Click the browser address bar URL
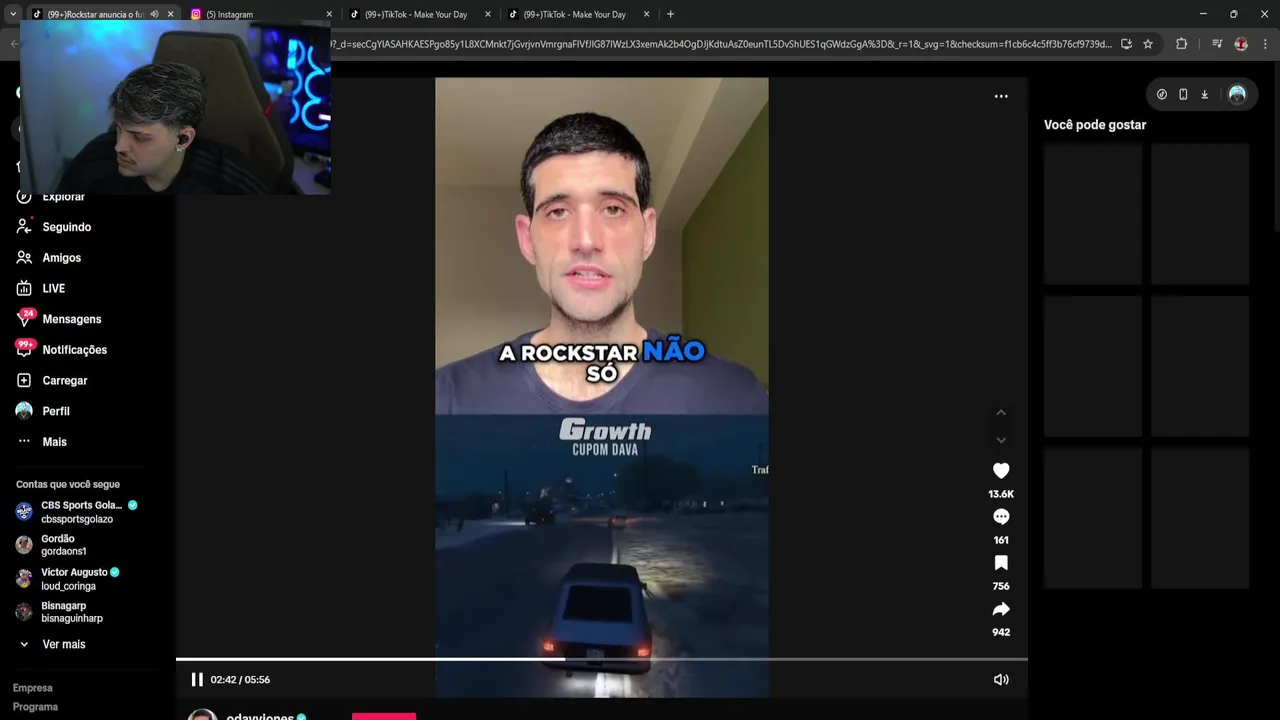Viewport: 1280px width, 720px height. coord(720,44)
